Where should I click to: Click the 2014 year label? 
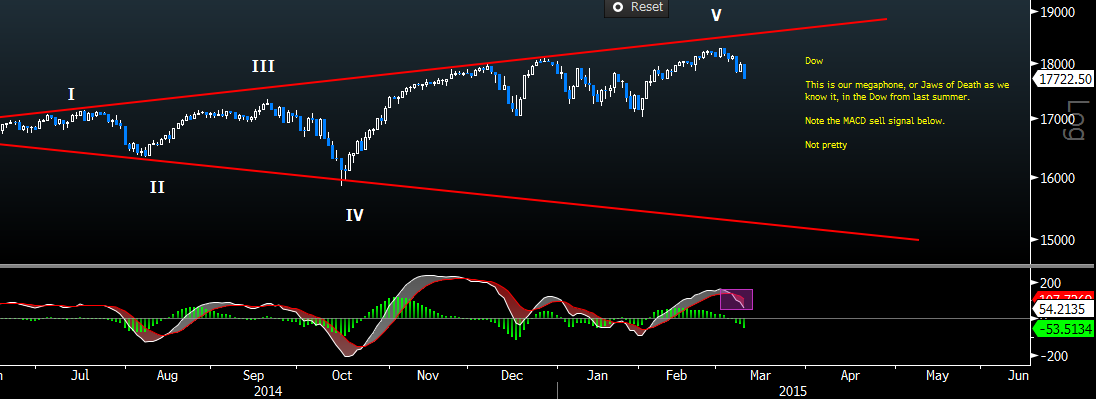click(x=268, y=391)
